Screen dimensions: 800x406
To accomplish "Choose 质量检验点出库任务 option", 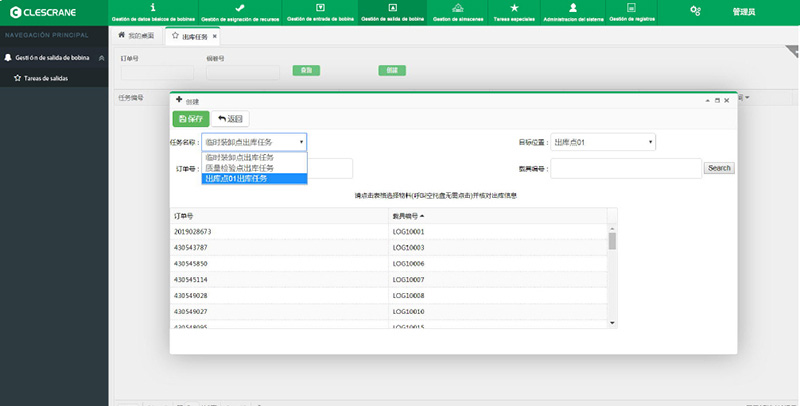I will (254, 168).
